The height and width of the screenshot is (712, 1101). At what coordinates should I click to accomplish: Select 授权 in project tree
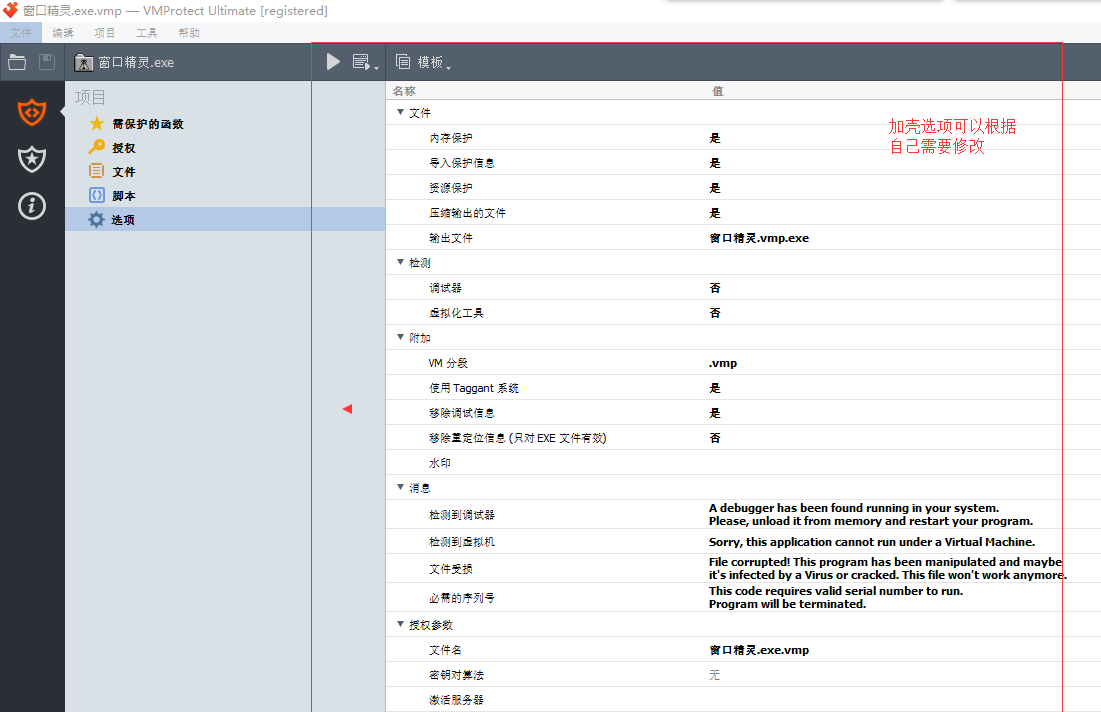click(124, 147)
